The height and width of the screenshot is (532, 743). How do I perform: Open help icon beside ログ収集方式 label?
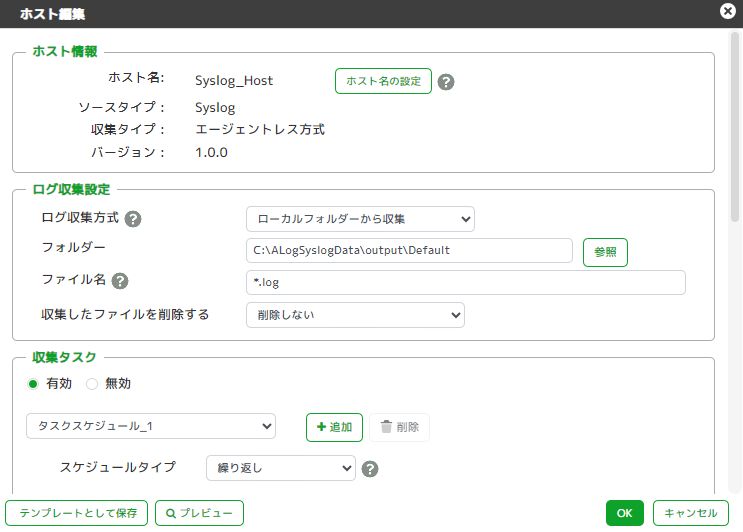(133, 219)
